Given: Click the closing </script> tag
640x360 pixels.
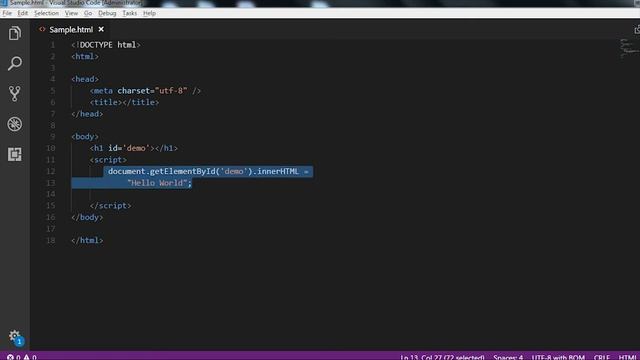Looking at the screenshot, I should click(111, 205).
